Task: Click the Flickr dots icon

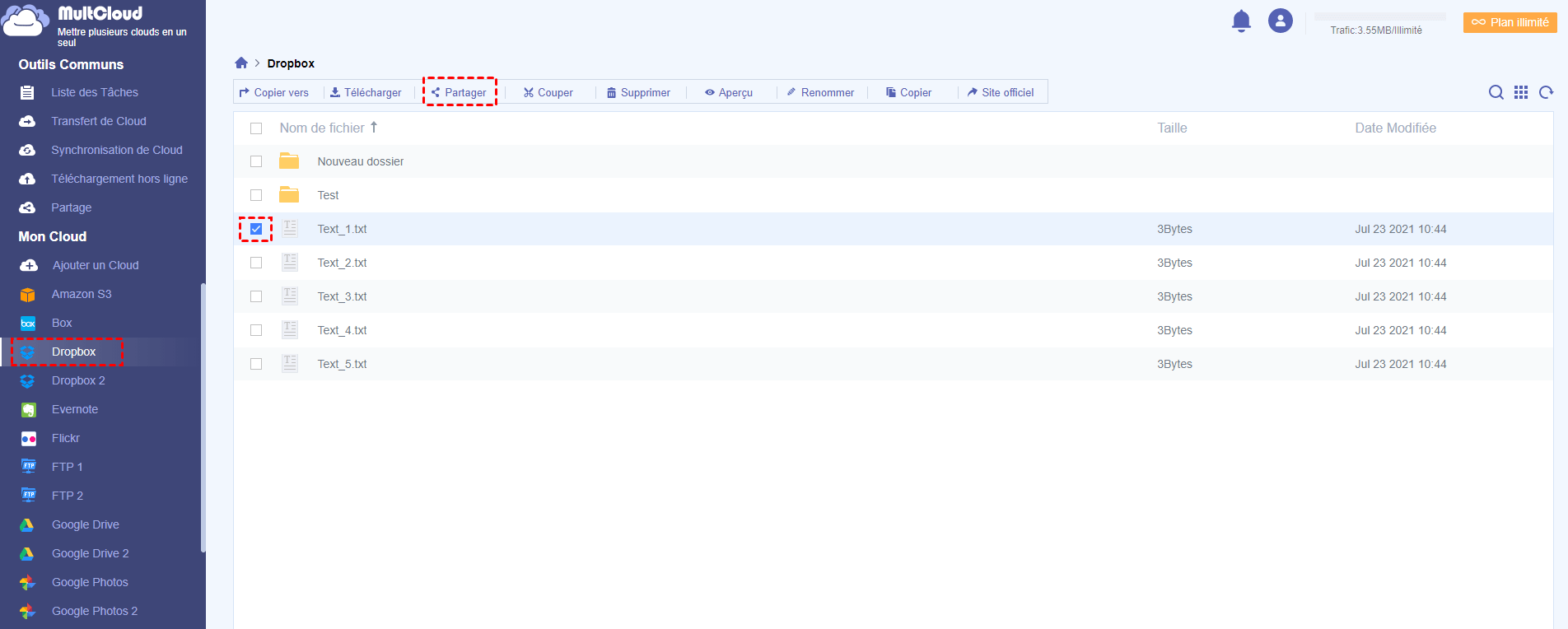Action: pyautogui.click(x=29, y=439)
